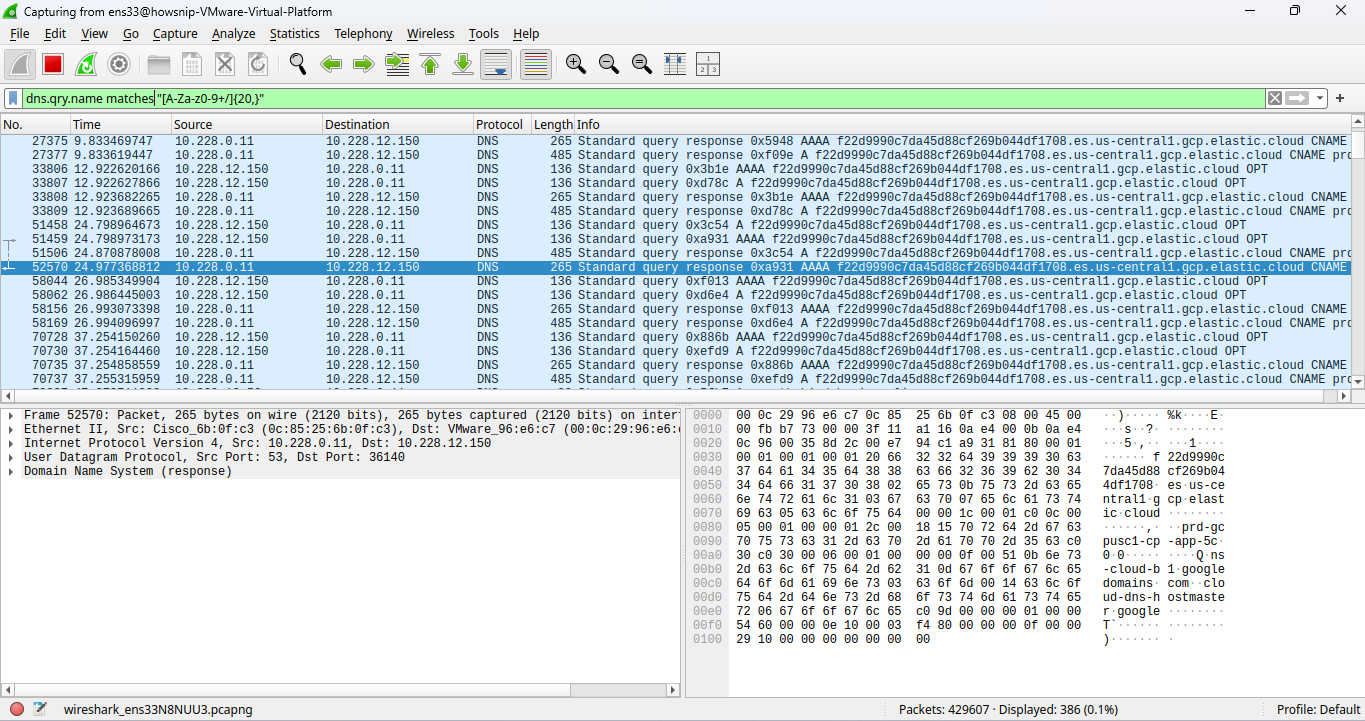The height and width of the screenshot is (721, 1365).
Task: Expand the Frame 52570 tree node
Action: click(x=11, y=415)
